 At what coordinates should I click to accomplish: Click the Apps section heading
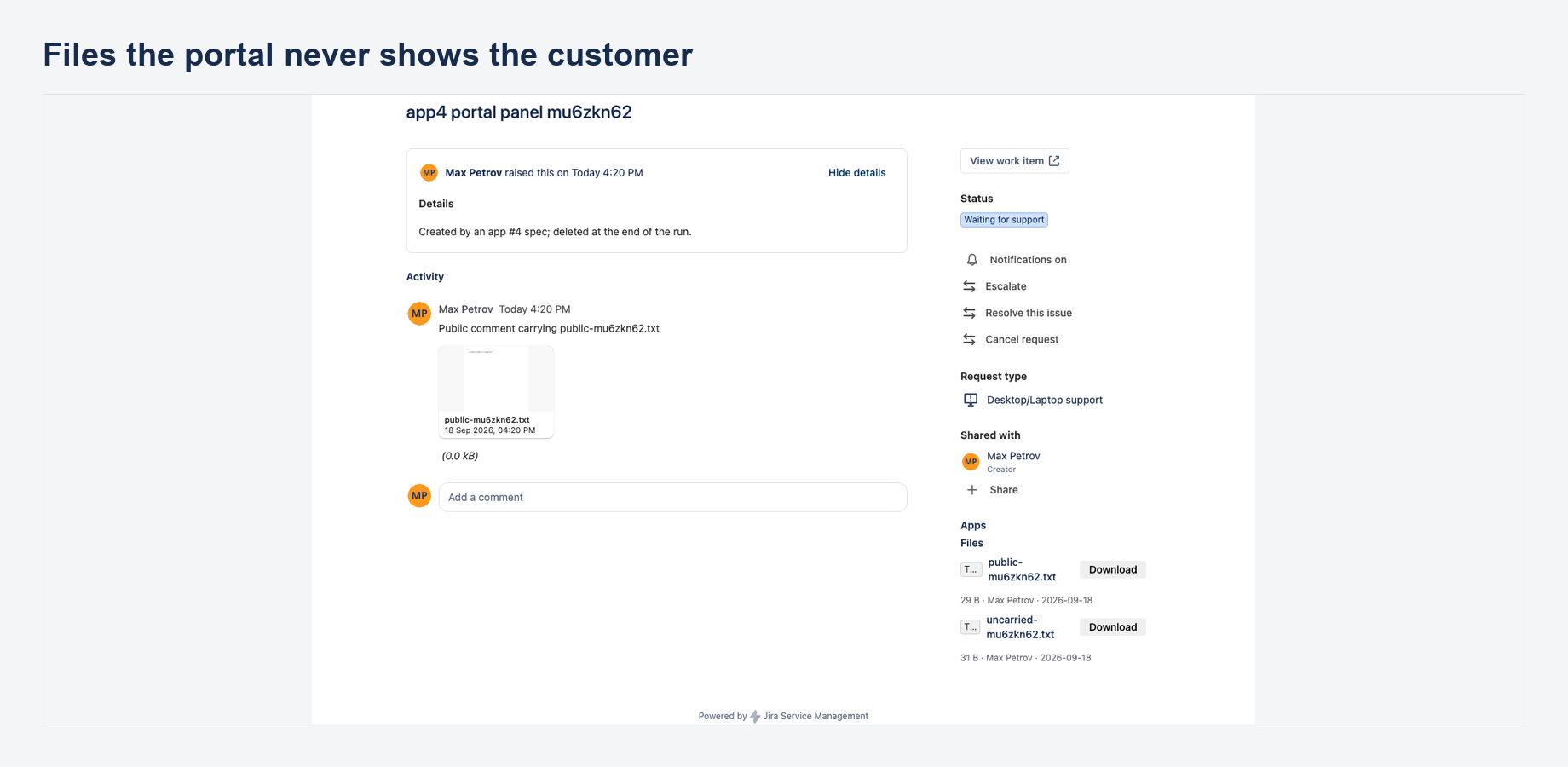[973, 526]
